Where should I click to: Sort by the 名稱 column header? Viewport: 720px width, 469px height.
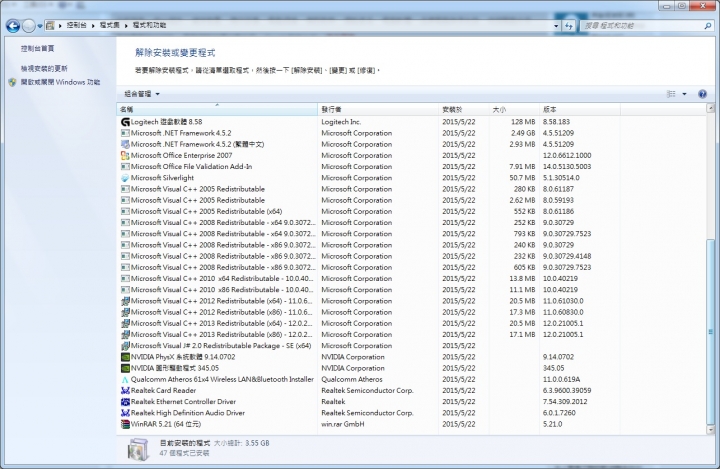(x=217, y=109)
